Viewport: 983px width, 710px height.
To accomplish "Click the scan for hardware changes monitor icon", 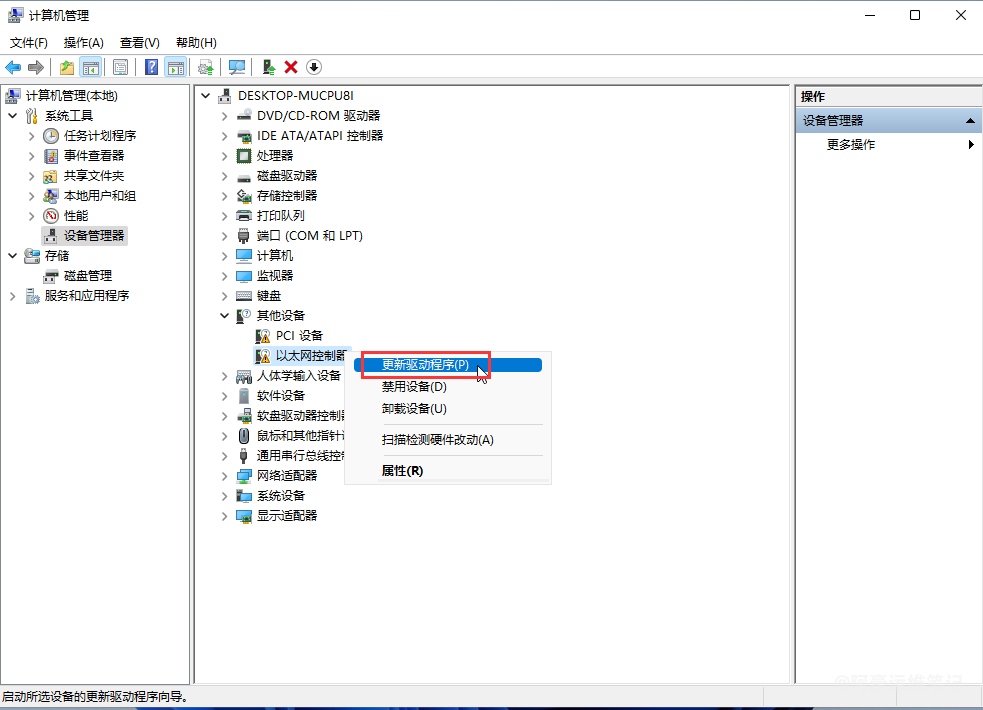I will click(x=237, y=67).
